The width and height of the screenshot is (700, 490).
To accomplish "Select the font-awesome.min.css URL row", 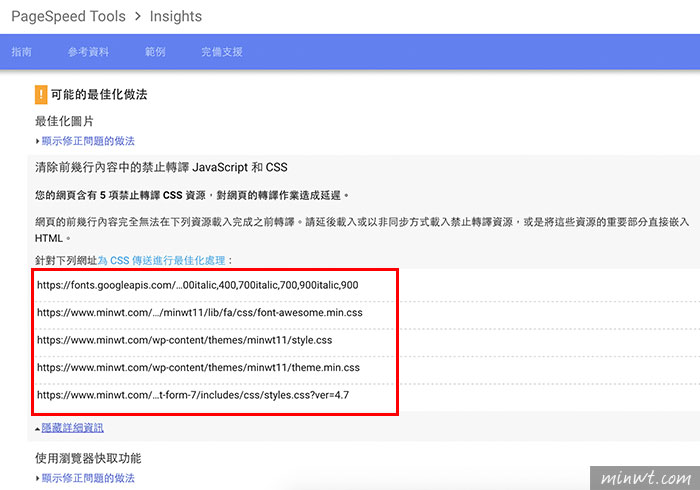I will point(200,313).
